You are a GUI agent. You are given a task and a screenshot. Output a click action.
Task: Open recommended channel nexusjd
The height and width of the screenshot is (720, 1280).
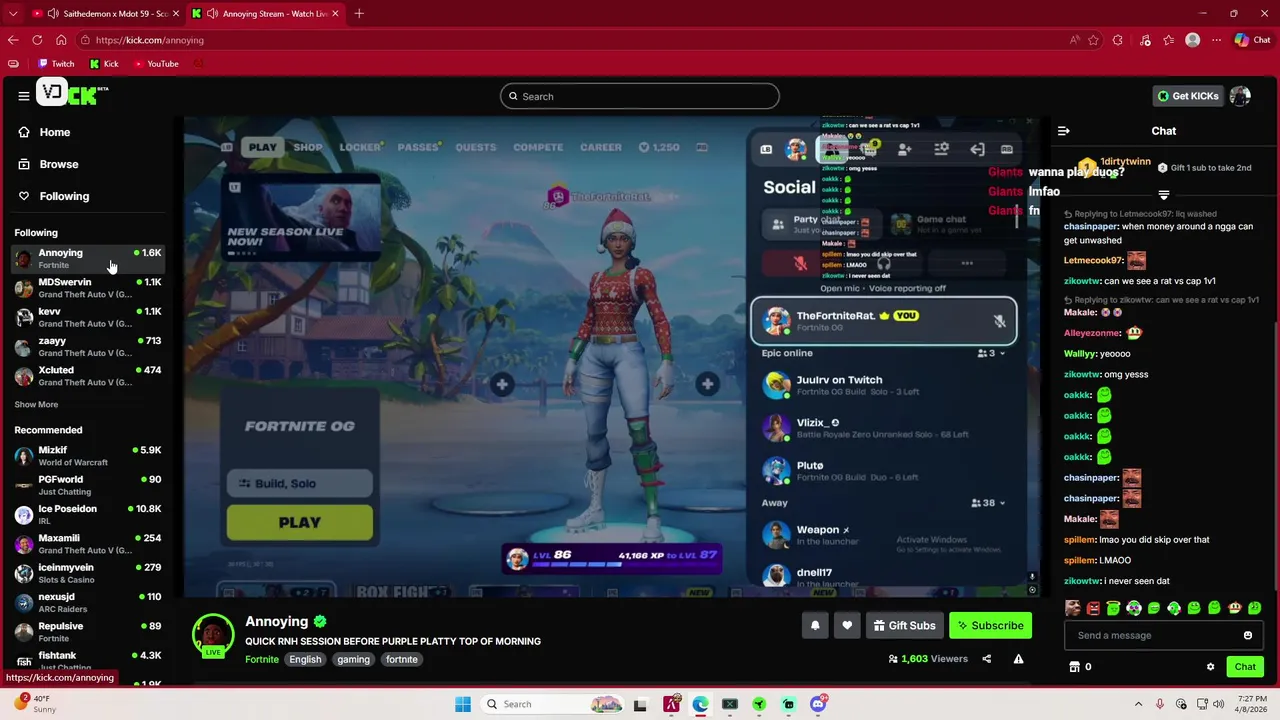click(88, 602)
